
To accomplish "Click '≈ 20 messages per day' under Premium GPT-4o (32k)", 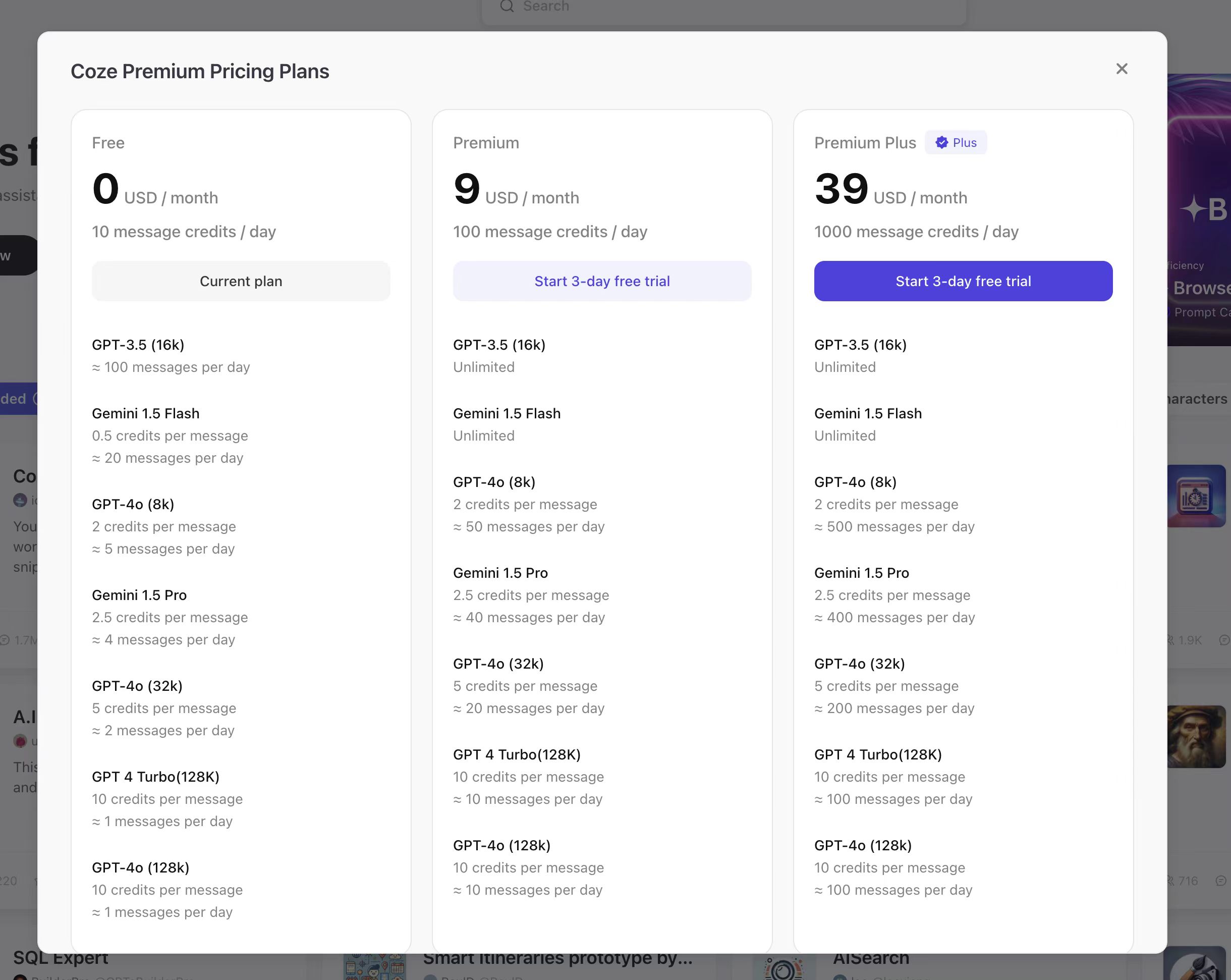I will pyautogui.click(x=529, y=708).
